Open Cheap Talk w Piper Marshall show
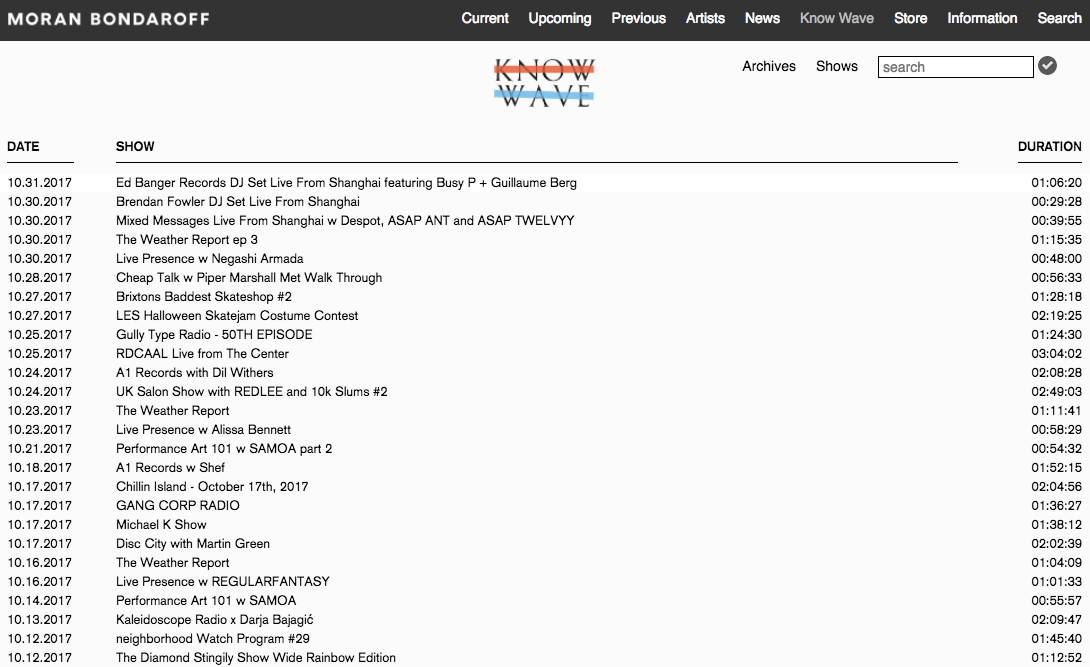Viewport: 1090px width, 667px height. click(249, 277)
